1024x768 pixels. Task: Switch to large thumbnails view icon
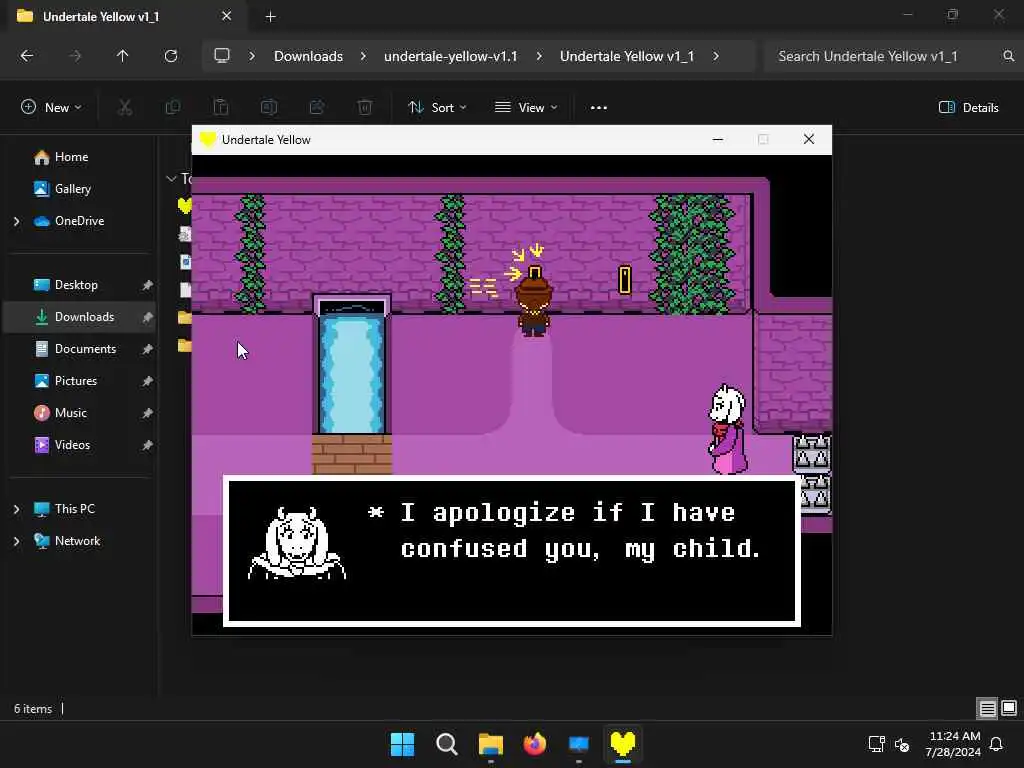(x=1009, y=708)
